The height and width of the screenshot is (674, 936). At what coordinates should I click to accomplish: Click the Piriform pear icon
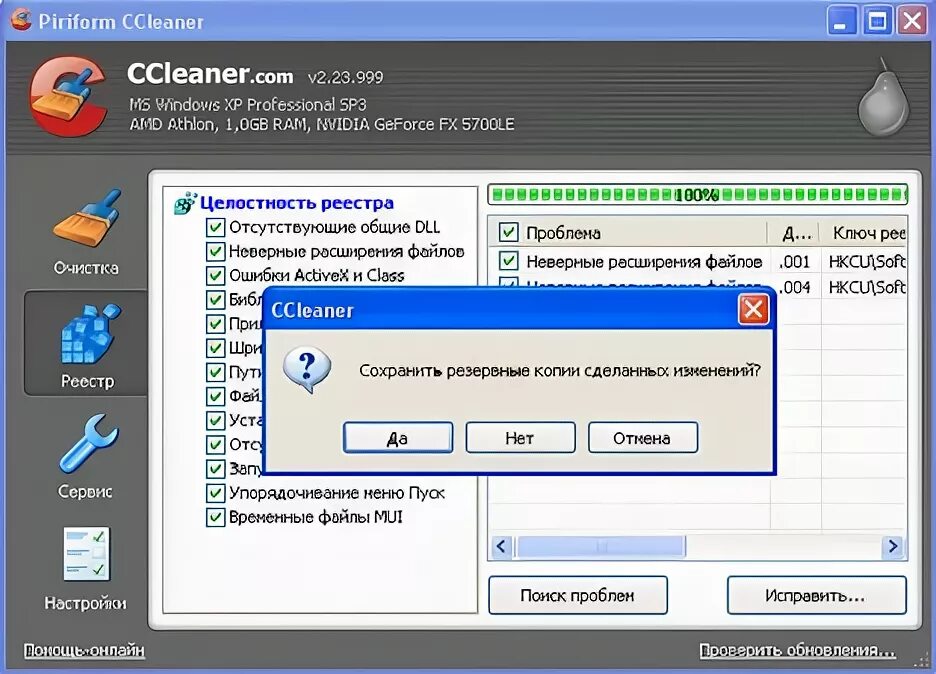click(884, 97)
